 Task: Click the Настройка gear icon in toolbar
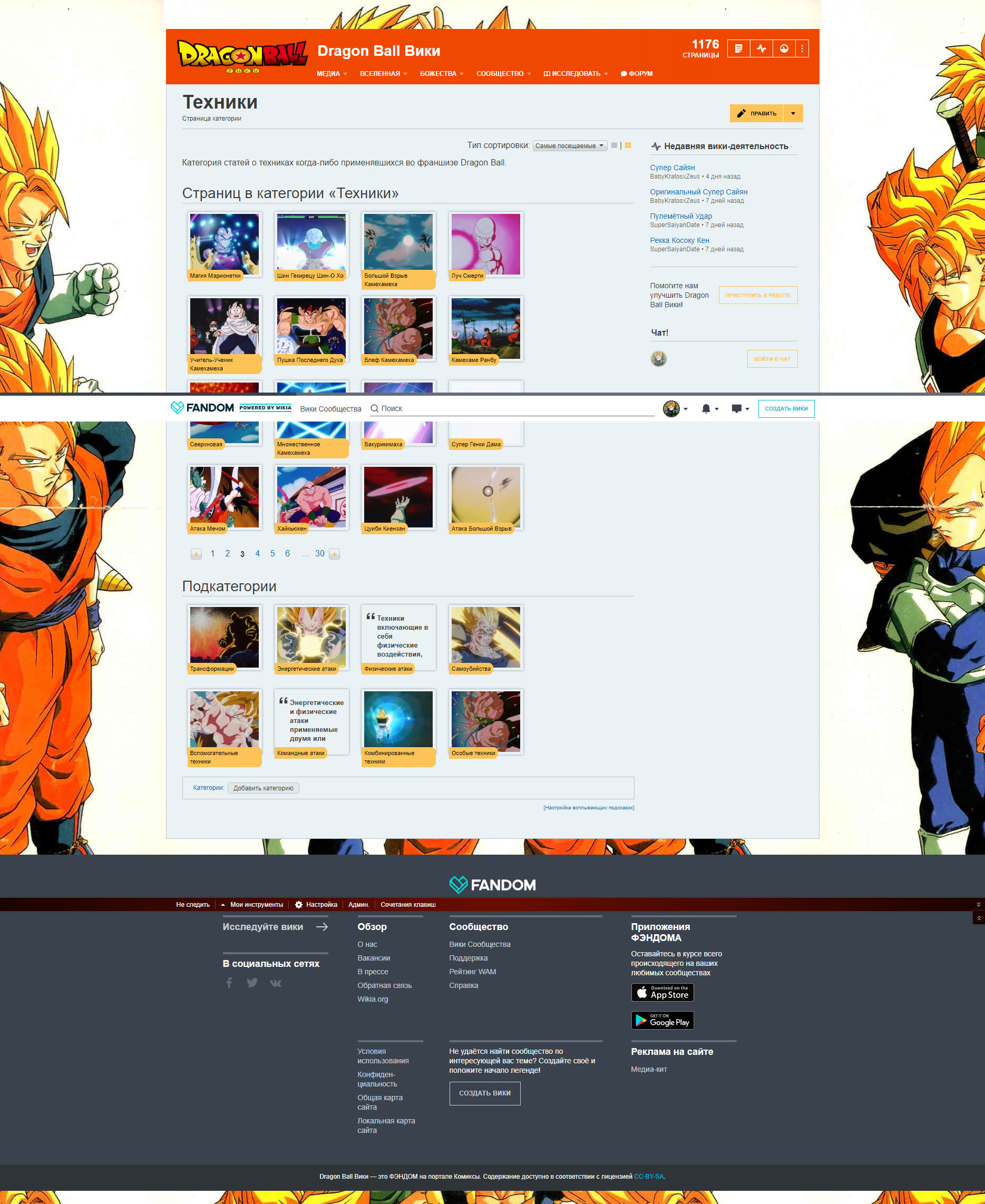click(298, 905)
